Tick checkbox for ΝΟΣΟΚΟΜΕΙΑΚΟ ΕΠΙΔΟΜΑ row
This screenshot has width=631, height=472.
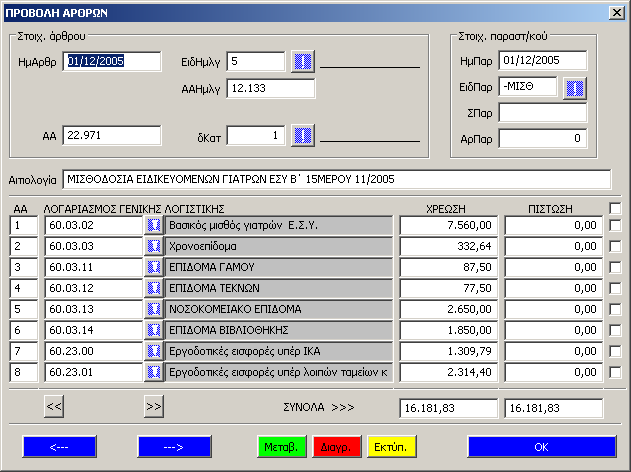click(x=615, y=309)
